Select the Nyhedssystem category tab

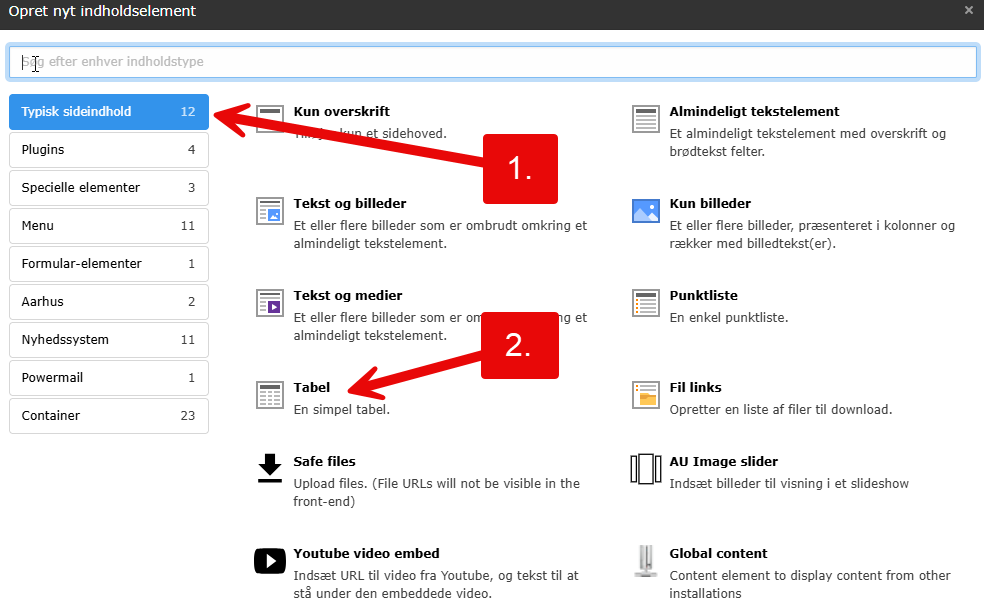pyautogui.click(x=108, y=340)
